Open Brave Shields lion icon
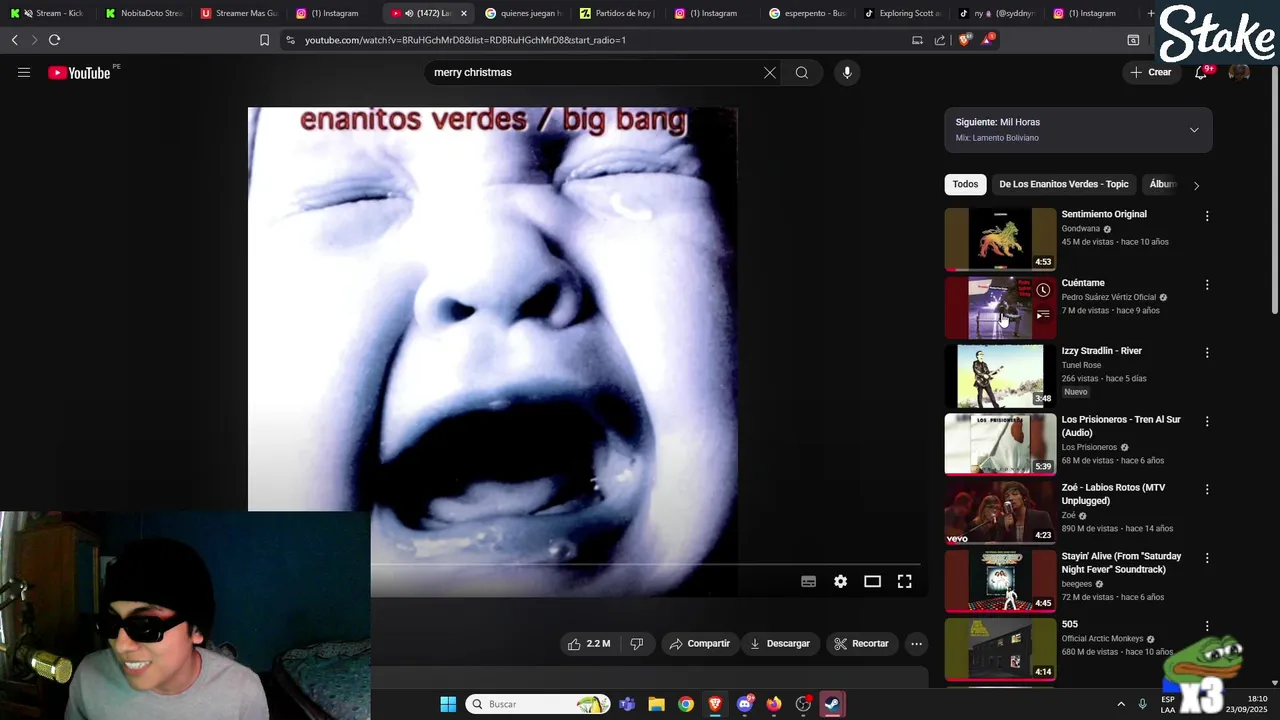Image resolution: width=1280 pixels, height=720 pixels. pos(964,40)
